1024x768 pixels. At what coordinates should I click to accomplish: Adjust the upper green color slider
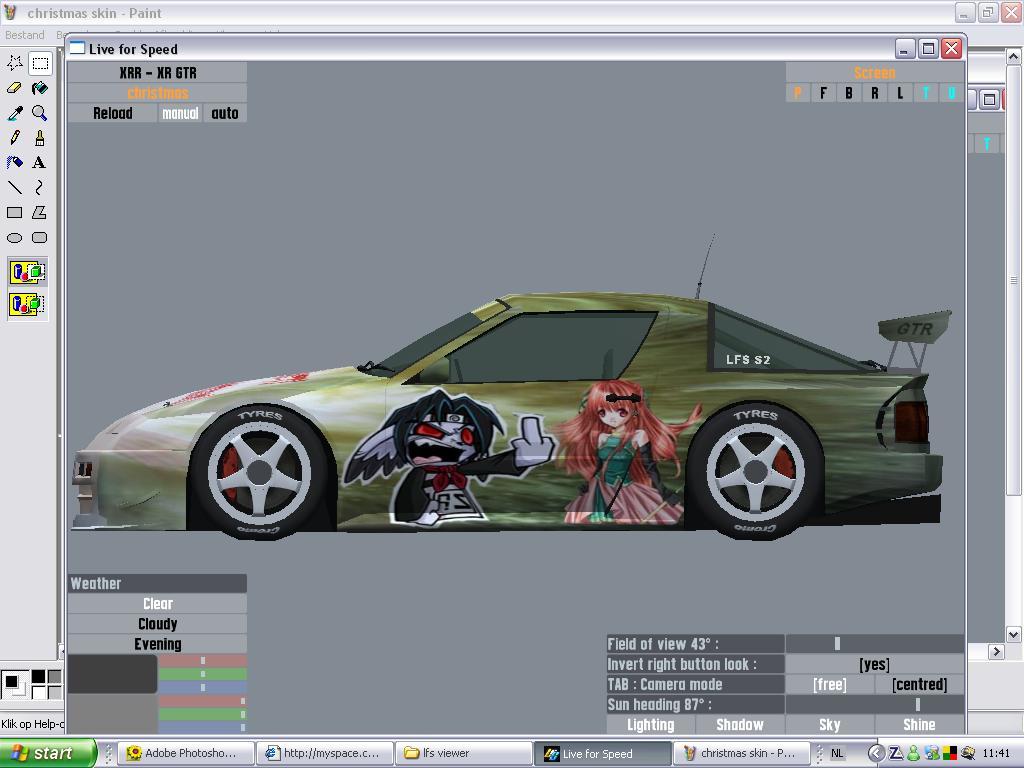pyautogui.click(x=202, y=674)
